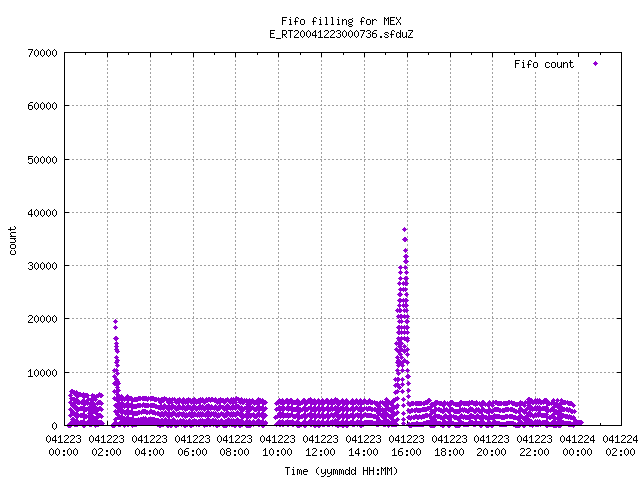Select the chart title 'Fifo filling for MEX'

pos(341,21)
